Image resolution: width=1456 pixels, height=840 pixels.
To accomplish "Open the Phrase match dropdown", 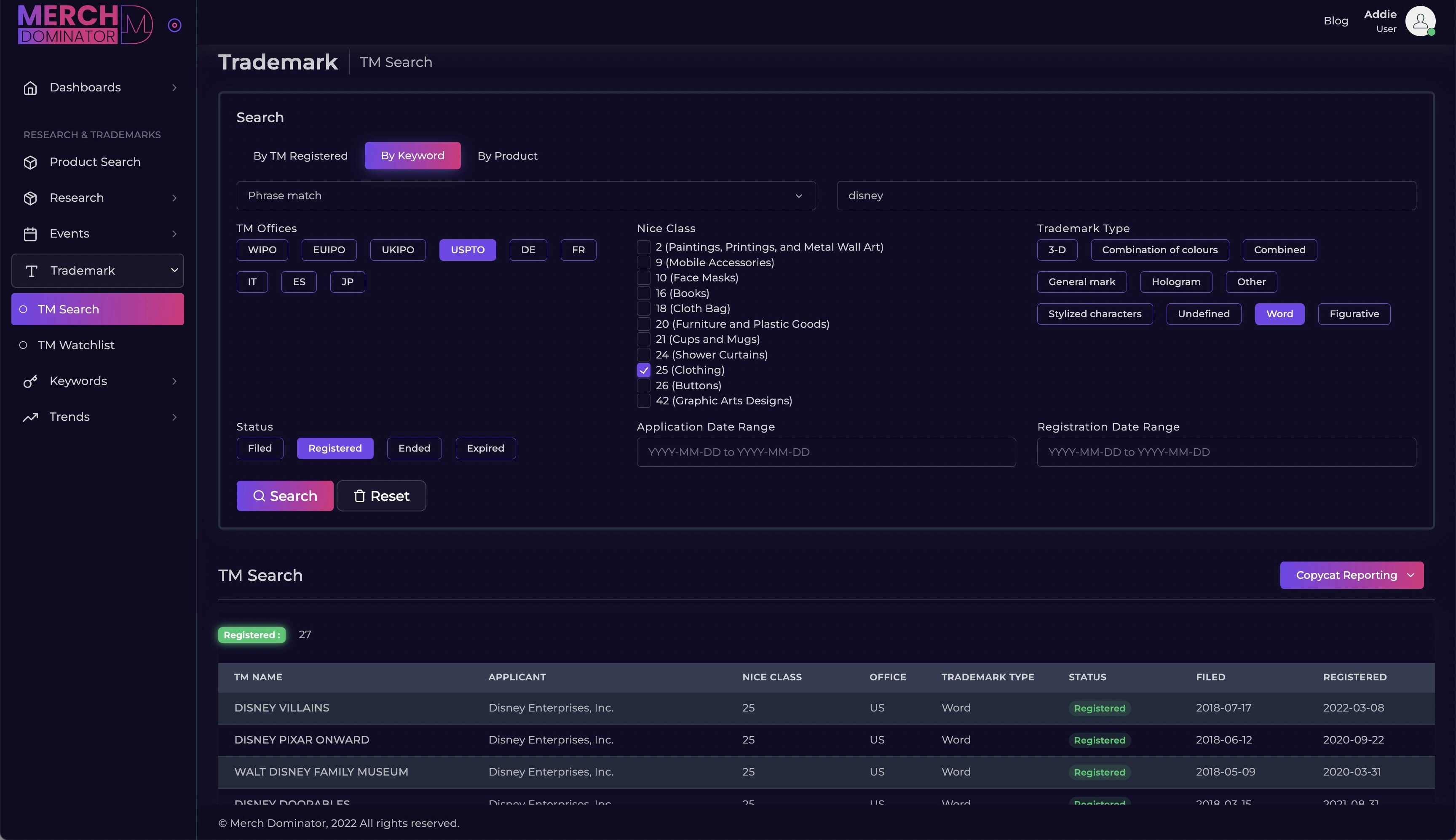I will 525,195.
